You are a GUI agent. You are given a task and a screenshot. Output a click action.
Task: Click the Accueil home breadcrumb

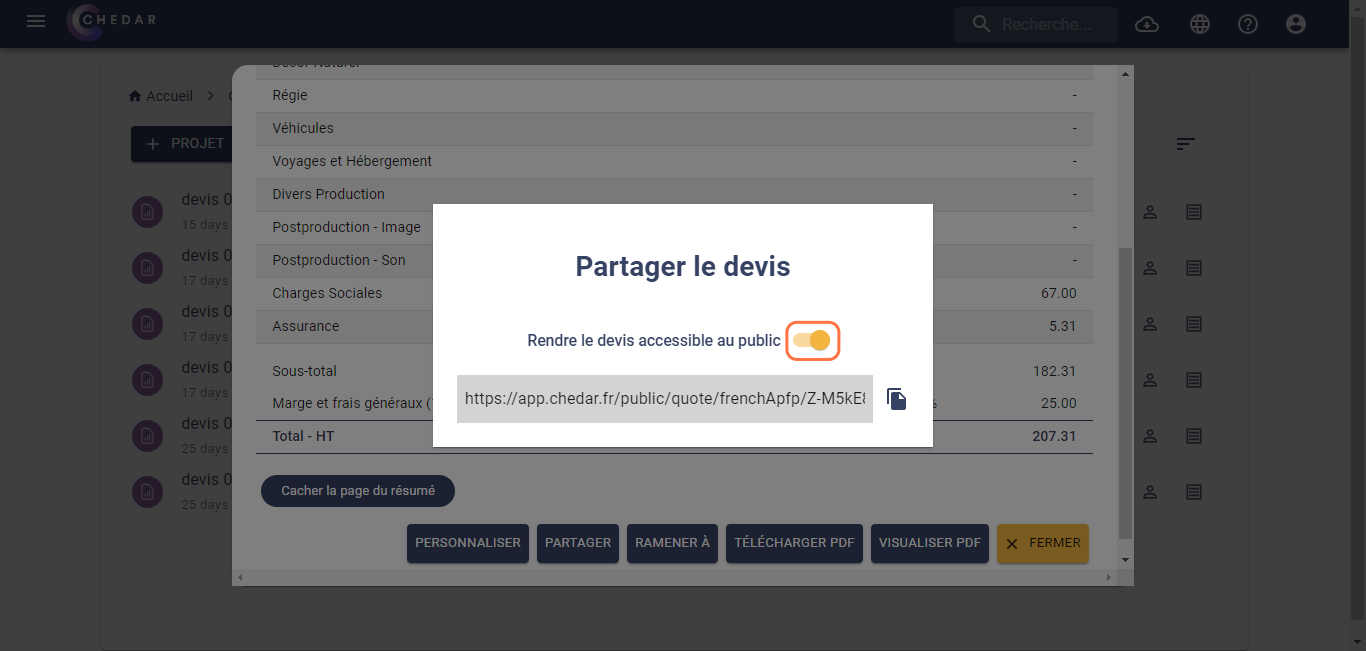point(161,96)
